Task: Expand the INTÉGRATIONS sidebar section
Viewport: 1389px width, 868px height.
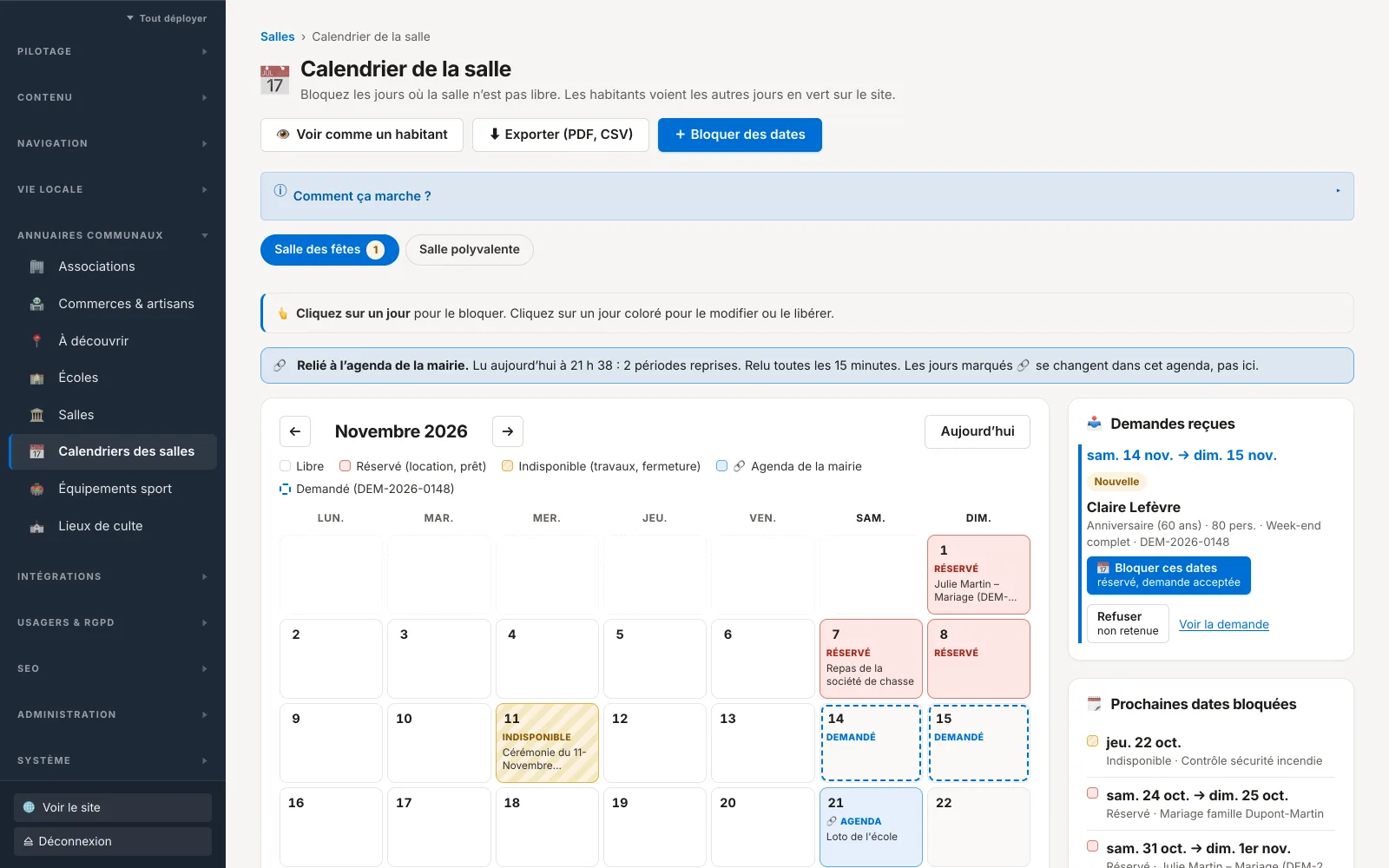Action: [x=113, y=576]
